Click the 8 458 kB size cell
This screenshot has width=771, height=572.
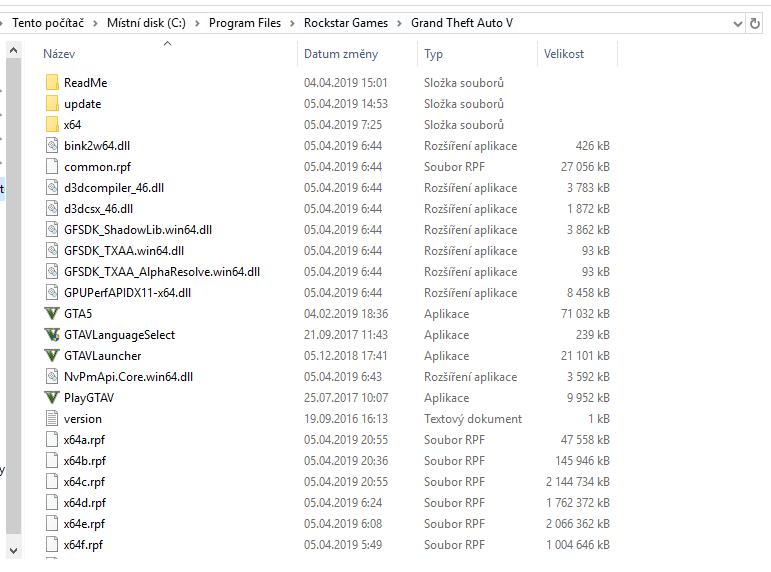588,293
